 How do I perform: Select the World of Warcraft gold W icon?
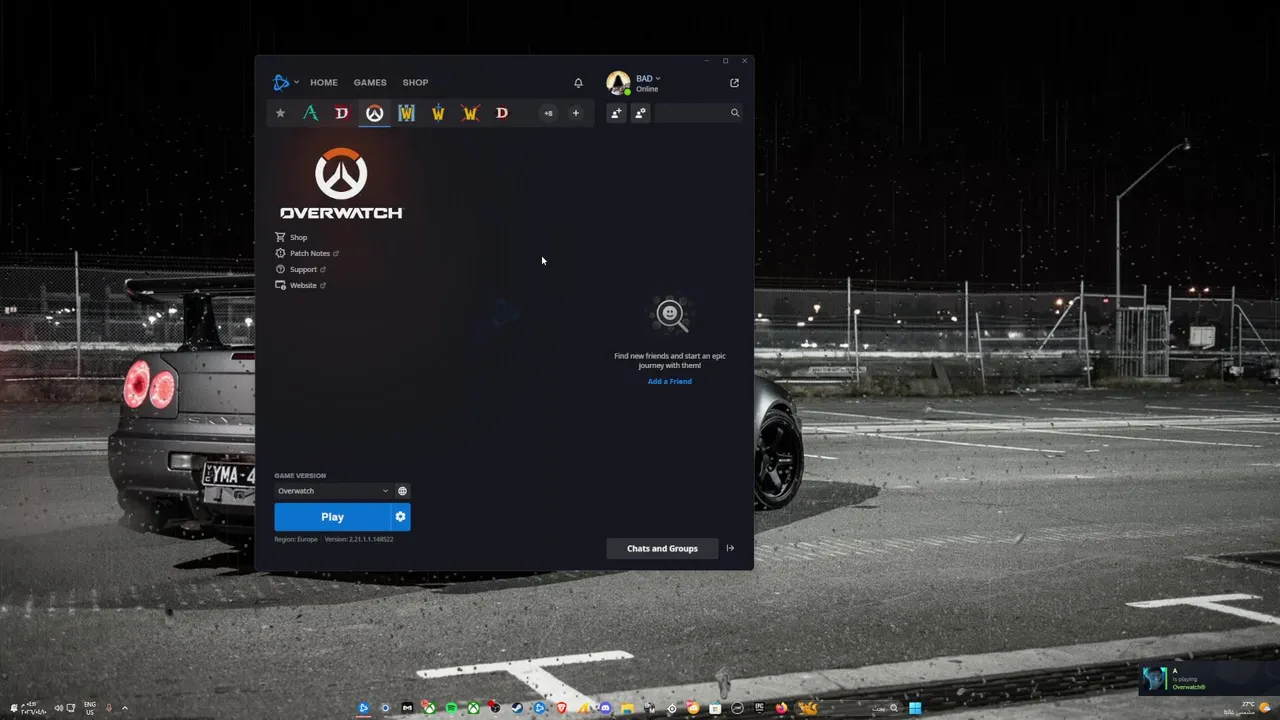pyautogui.click(x=438, y=113)
